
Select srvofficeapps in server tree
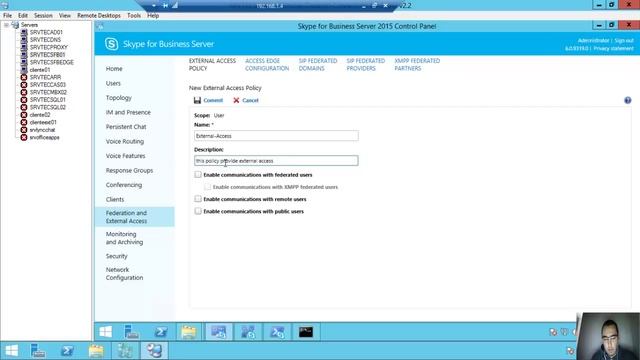44,138
